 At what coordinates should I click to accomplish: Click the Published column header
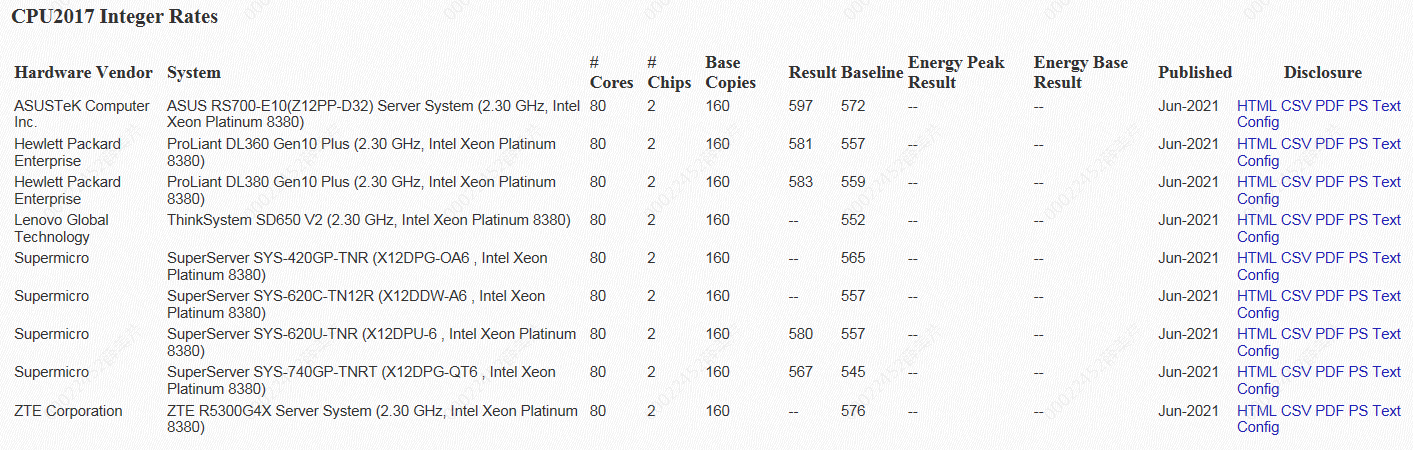pos(1195,73)
